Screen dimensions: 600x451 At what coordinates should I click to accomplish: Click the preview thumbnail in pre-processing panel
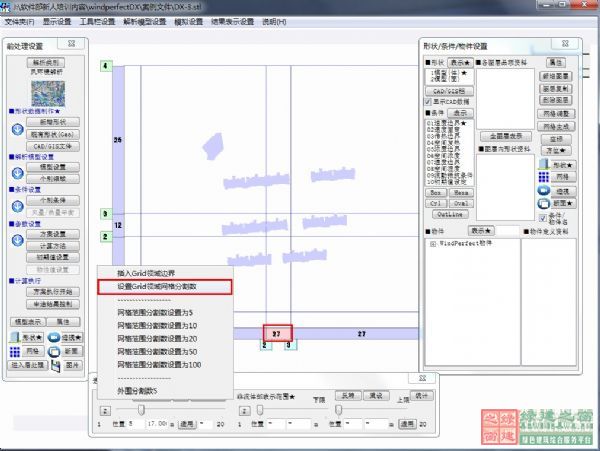coord(46,91)
